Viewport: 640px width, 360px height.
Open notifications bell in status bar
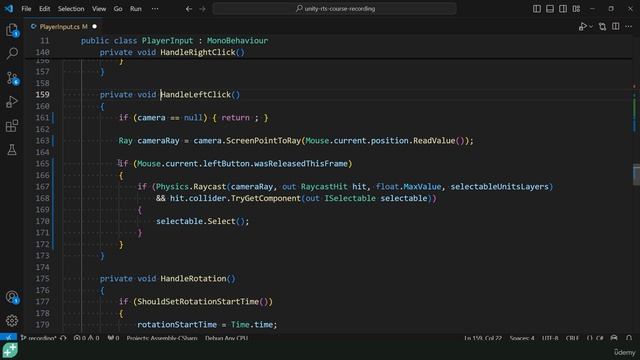click(629, 338)
